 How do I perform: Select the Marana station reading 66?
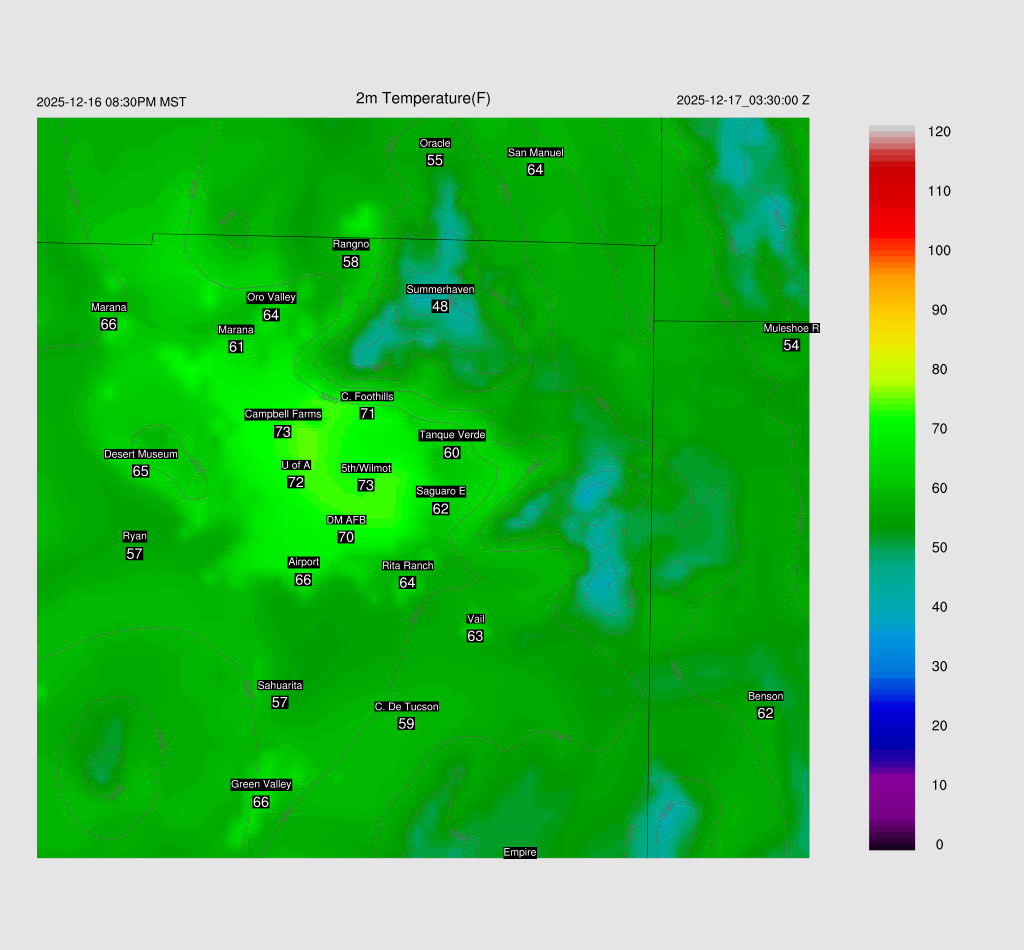pyautogui.click(x=109, y=324)
